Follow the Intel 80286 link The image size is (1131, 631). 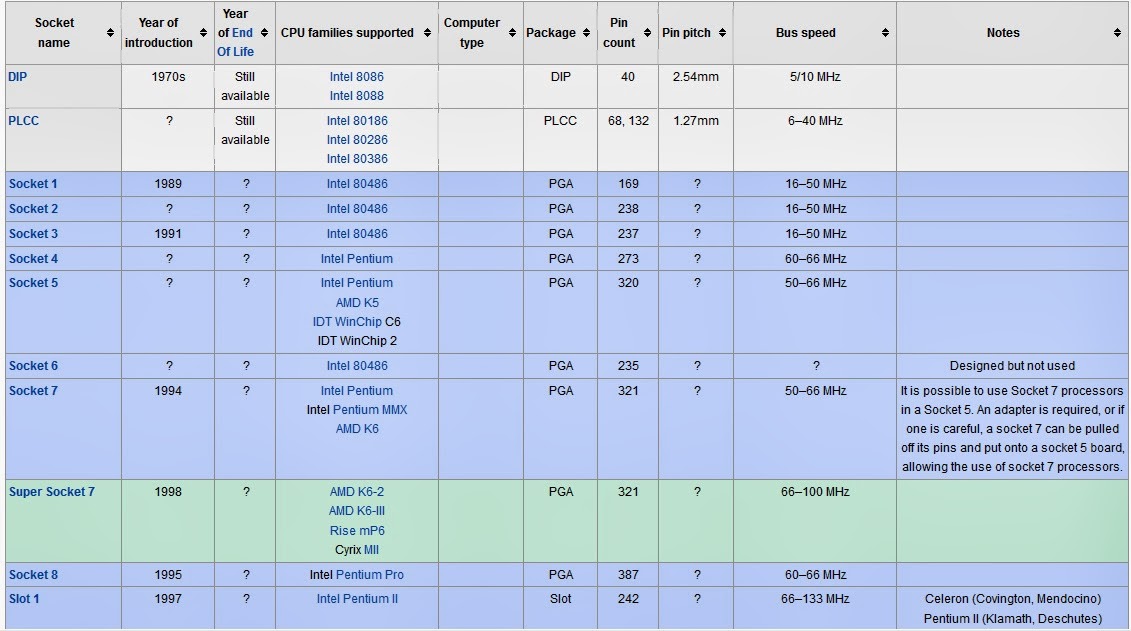pos(357,139)
